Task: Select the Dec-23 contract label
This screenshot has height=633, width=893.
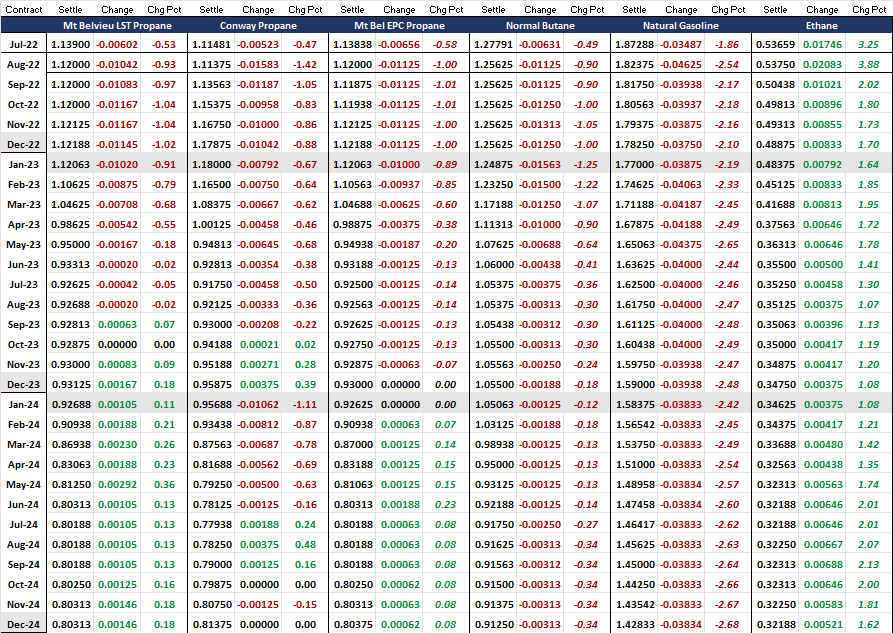Action: click(23, 385)
